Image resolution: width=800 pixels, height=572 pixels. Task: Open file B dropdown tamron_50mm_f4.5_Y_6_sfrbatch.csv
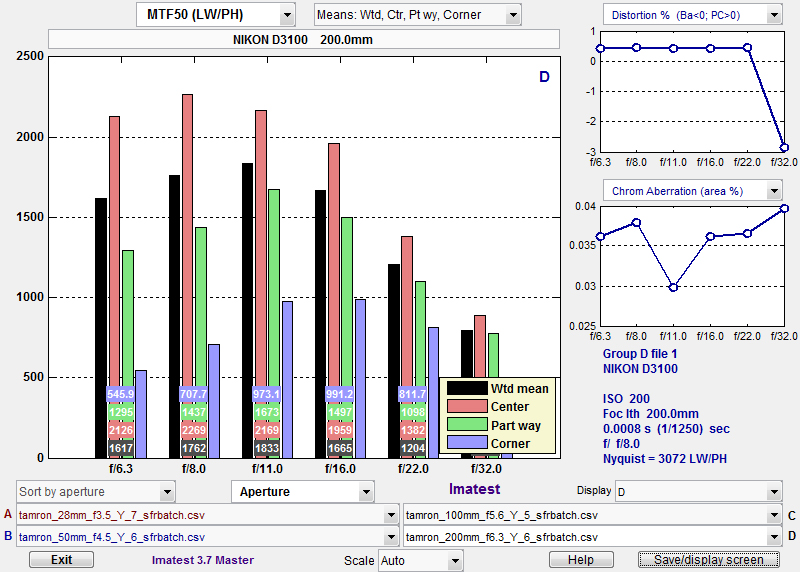click(x=208, y=537)
